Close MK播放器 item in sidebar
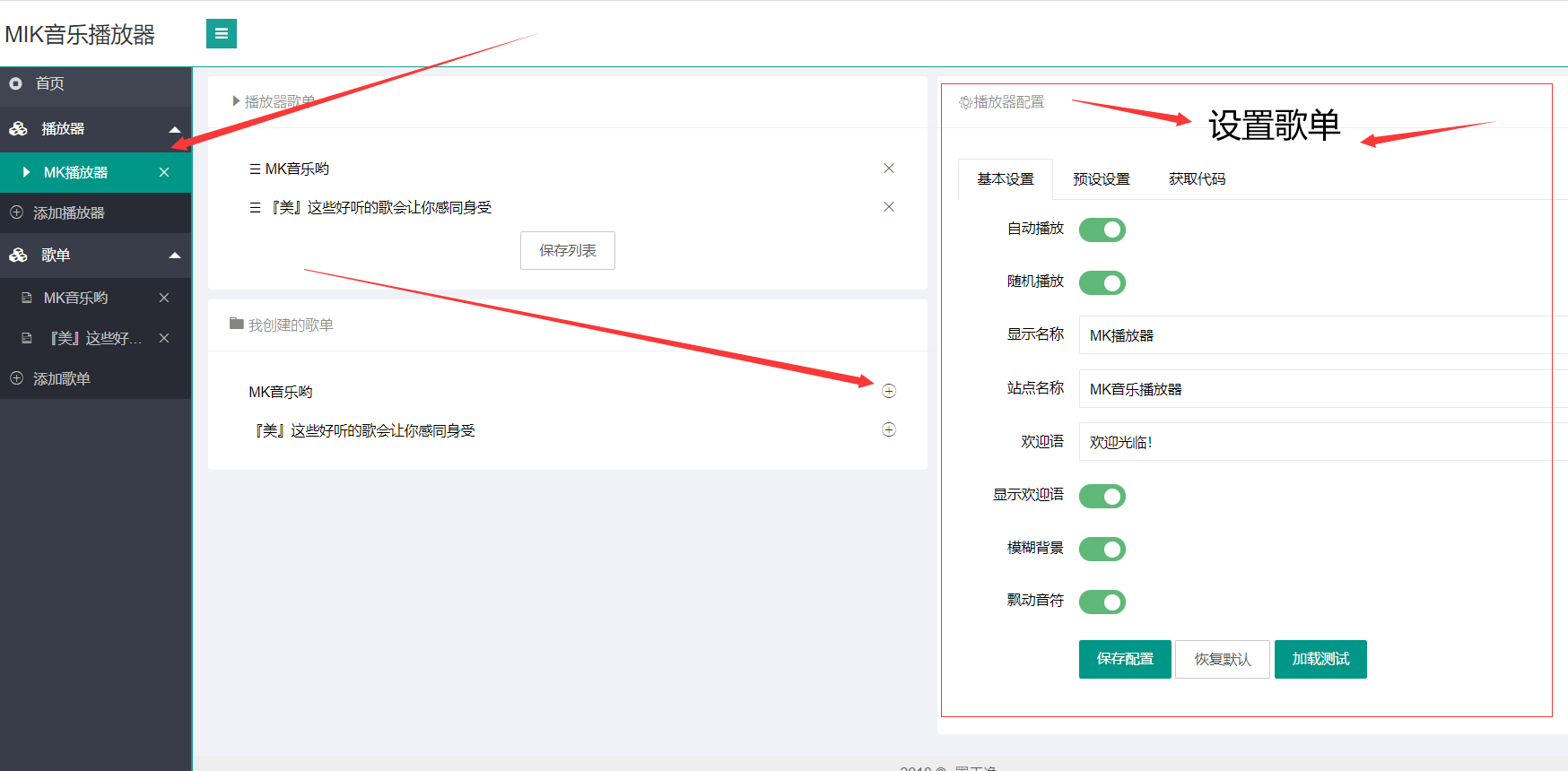This screenshot has height=771, width=1568. (x=164, y=172)
